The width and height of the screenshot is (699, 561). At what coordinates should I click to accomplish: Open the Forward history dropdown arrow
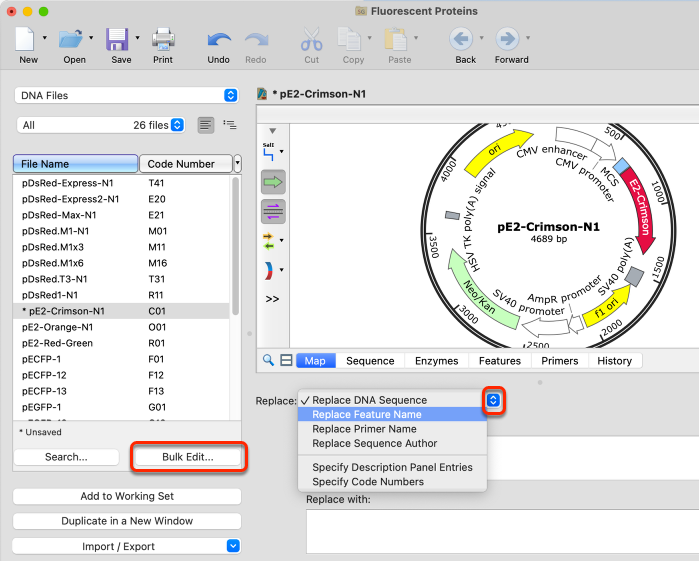click(528, 38)
